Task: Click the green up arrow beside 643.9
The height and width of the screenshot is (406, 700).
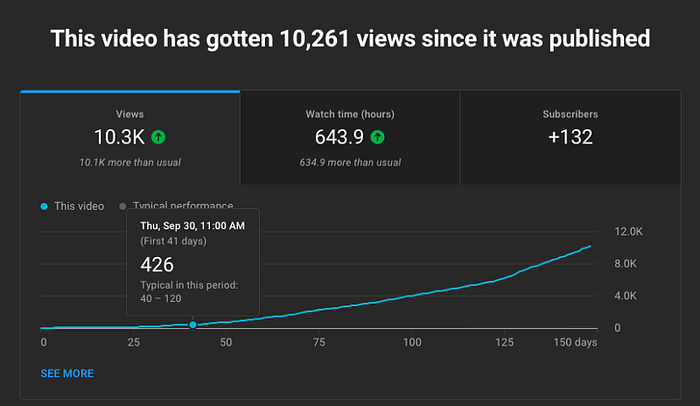Action: click(377, 137)
